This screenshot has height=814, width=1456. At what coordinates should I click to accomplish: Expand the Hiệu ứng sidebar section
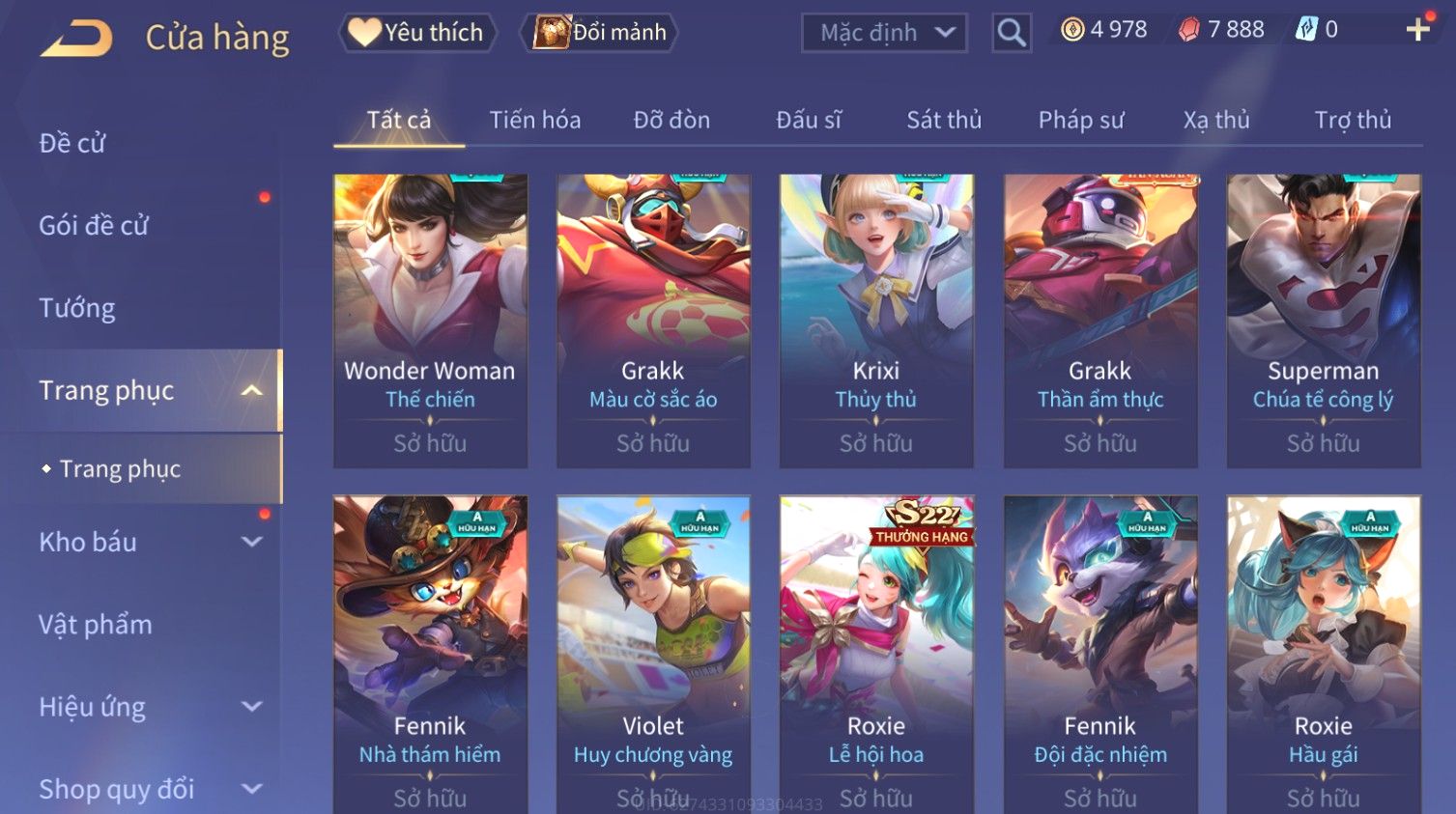point(252,707)
